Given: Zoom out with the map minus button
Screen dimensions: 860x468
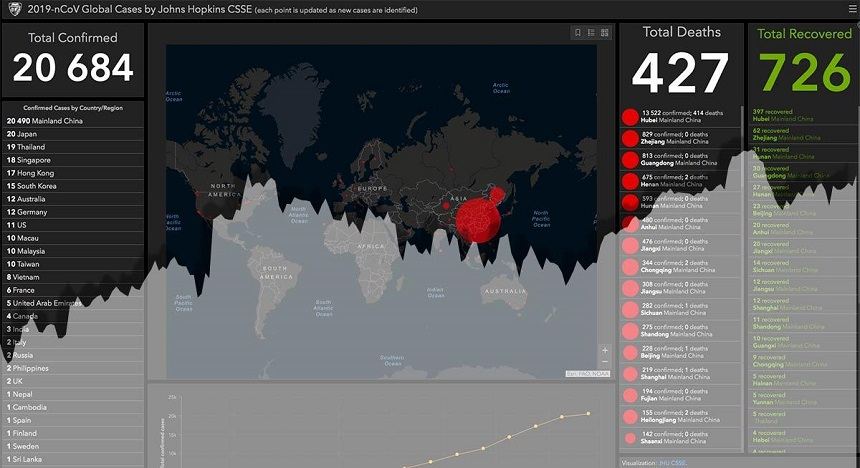Looking at the screenshot, I should pyautogui.click(x=604, y=365).
